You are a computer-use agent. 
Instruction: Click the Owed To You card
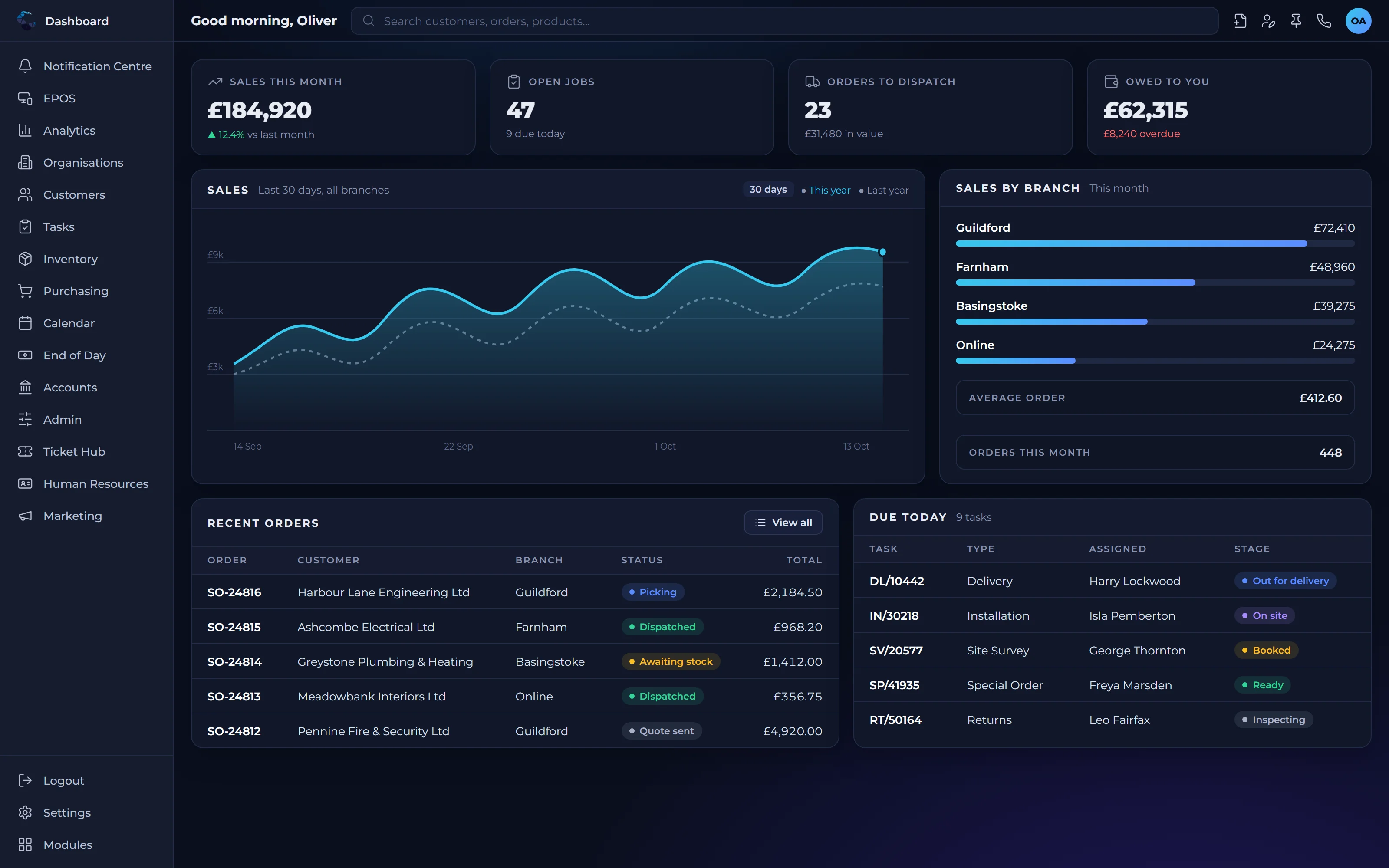[1228, 107]
